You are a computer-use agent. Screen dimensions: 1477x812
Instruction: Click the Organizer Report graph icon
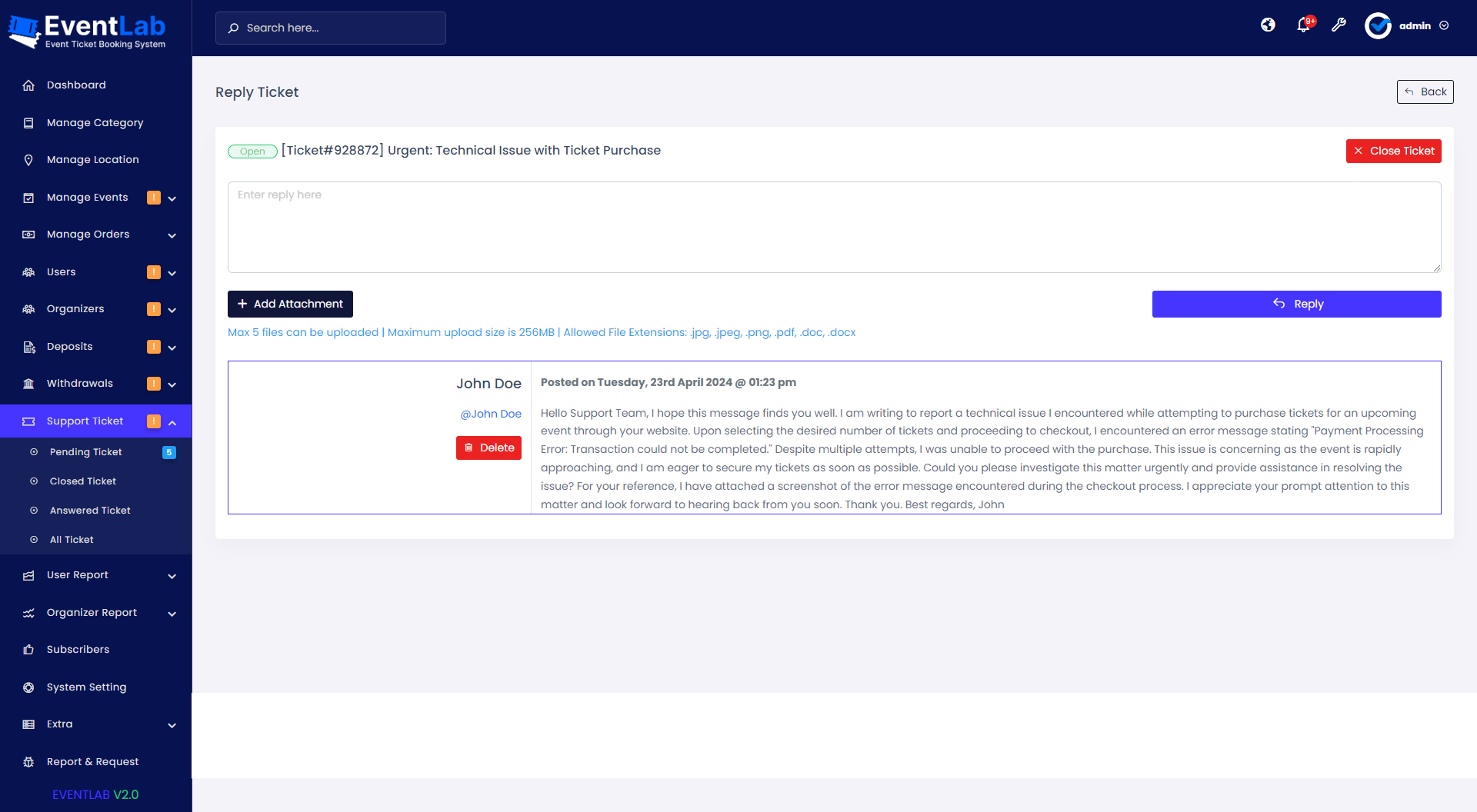pos(28,613)
